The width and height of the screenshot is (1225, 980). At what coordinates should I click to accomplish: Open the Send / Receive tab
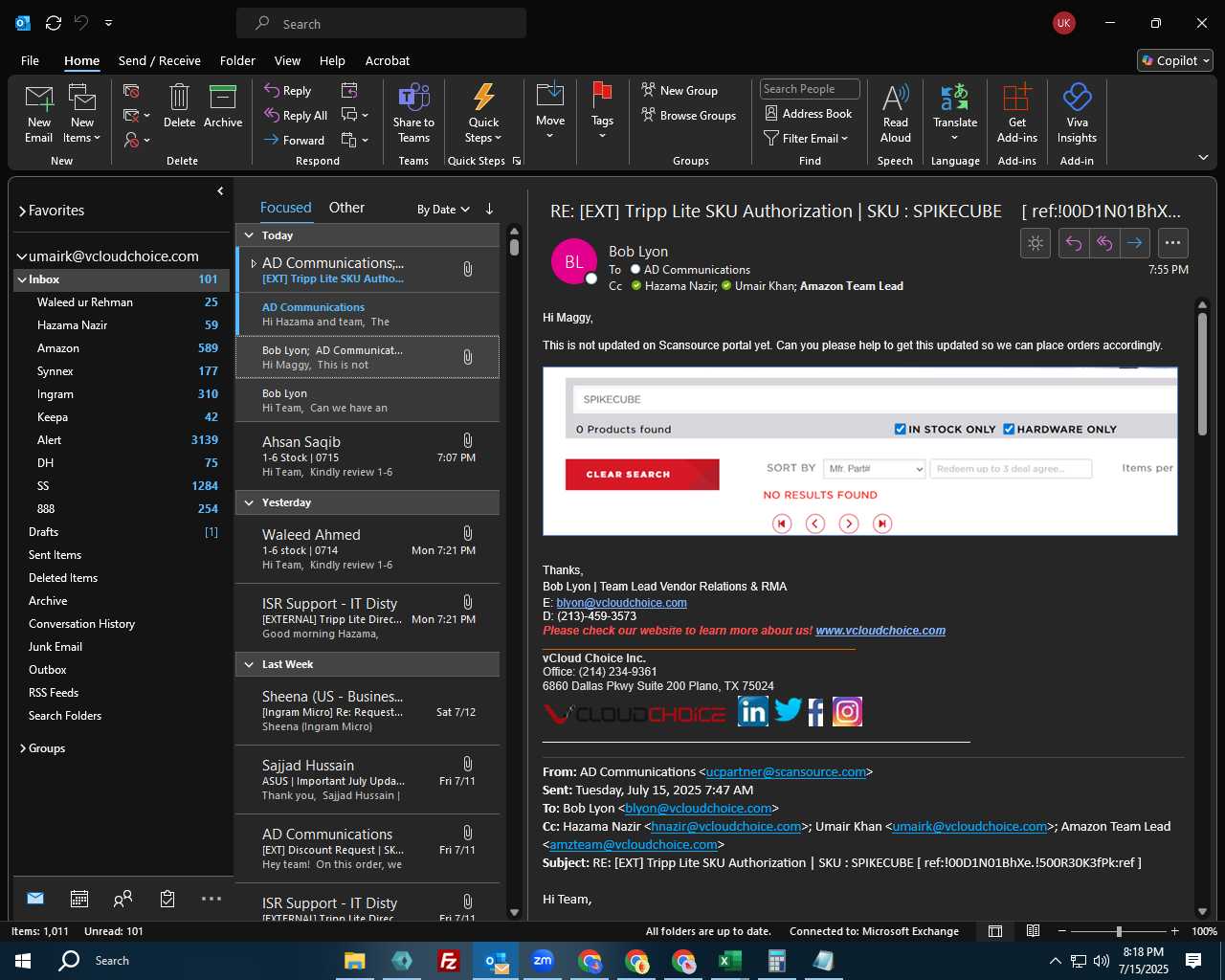point(160,60)
